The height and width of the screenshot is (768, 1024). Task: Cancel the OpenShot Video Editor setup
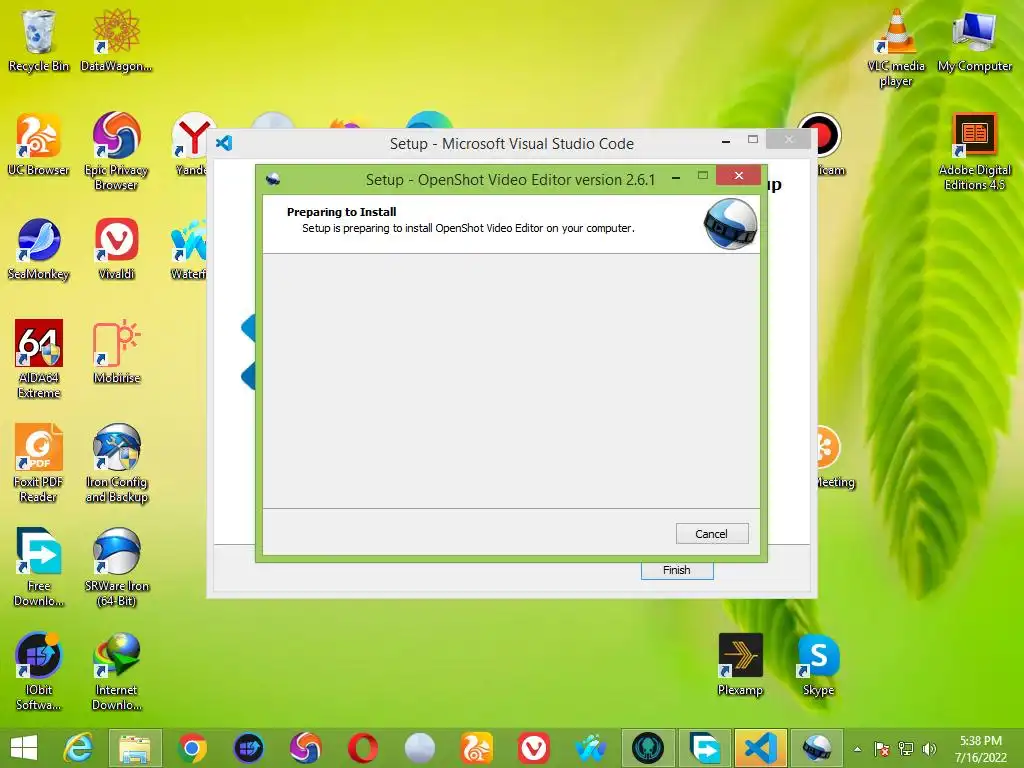tap(712, 534)
